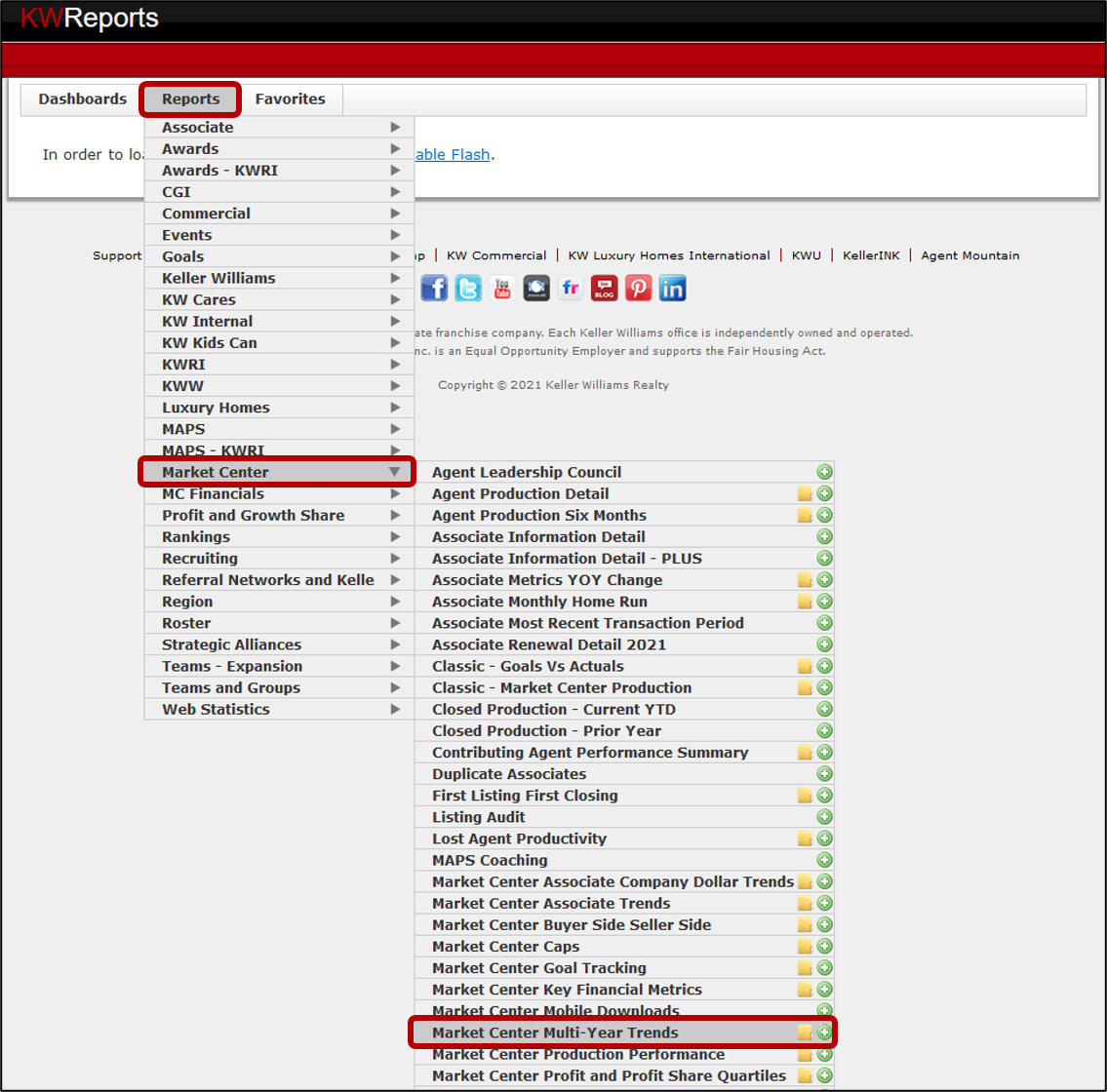Open the KWU footer link

click(807, 255)
